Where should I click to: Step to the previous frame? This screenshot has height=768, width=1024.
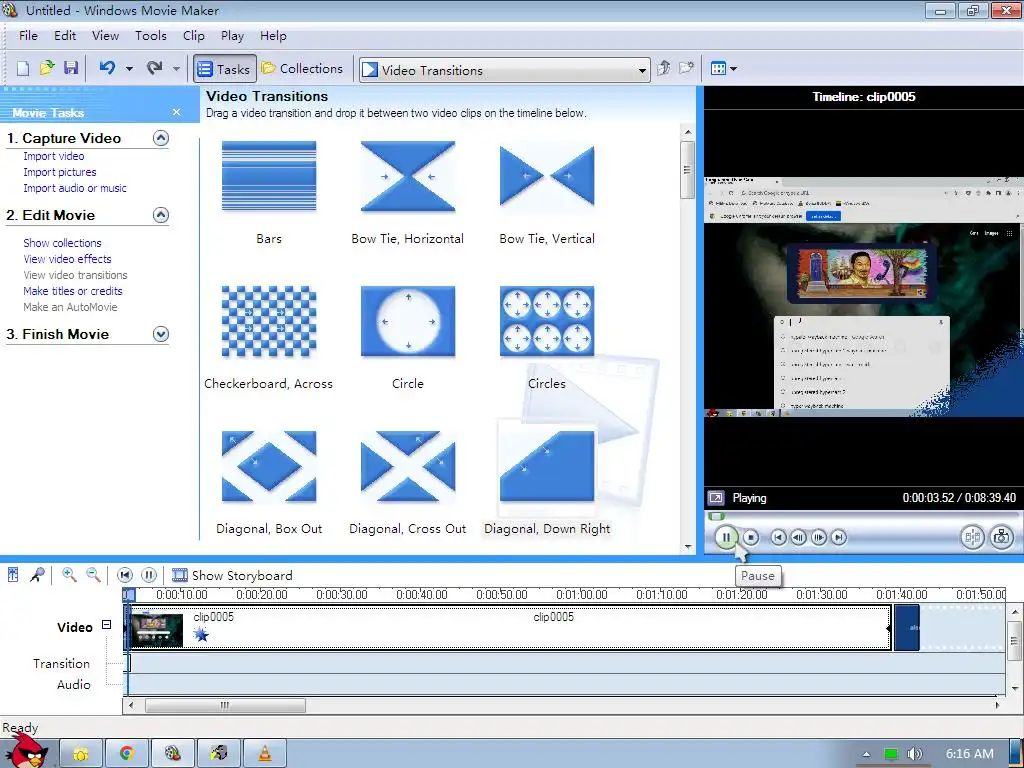(x=798, y=537)
